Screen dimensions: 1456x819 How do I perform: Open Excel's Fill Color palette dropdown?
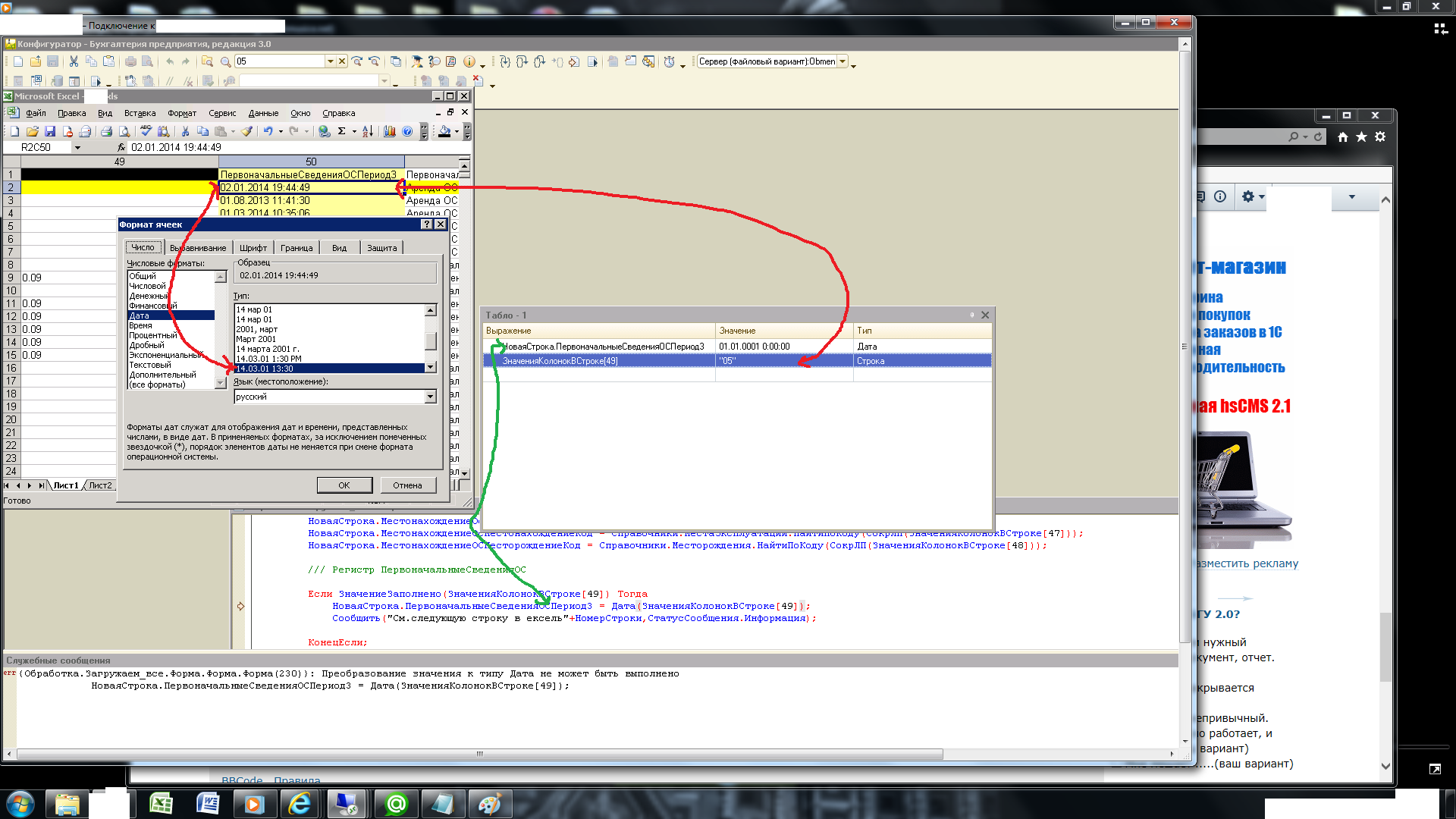tap(457, 131)
